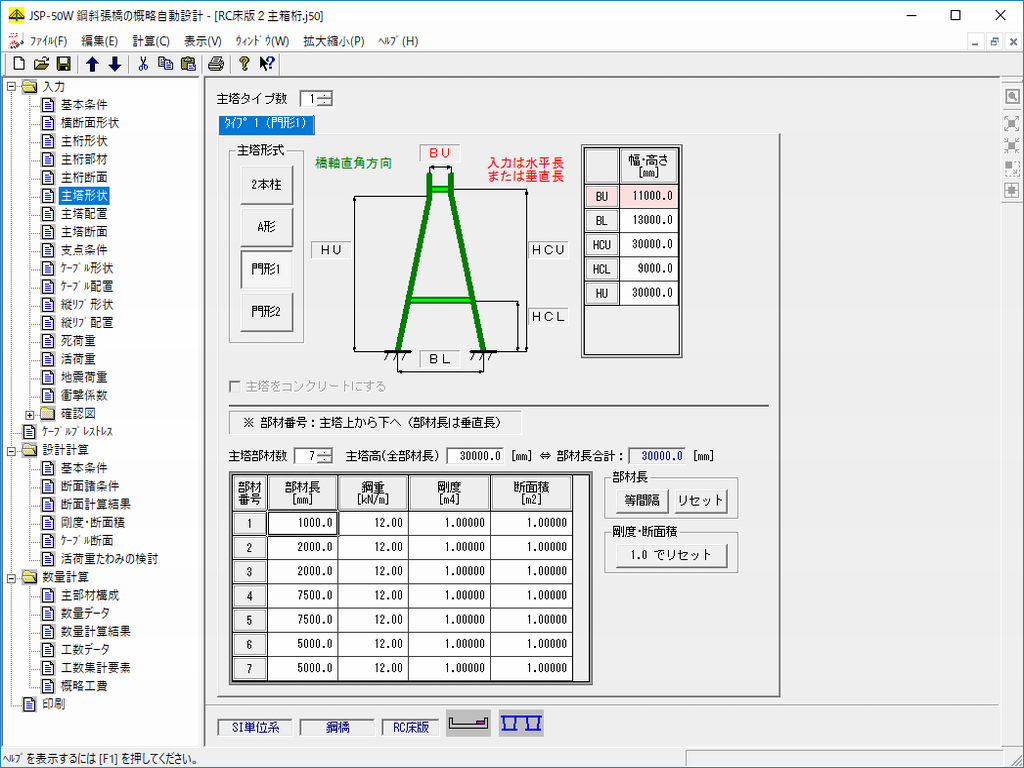Click the blue down arrow toolbar icon
Viewport: 1024px width, 768px height.
click(x=114, y=64)
